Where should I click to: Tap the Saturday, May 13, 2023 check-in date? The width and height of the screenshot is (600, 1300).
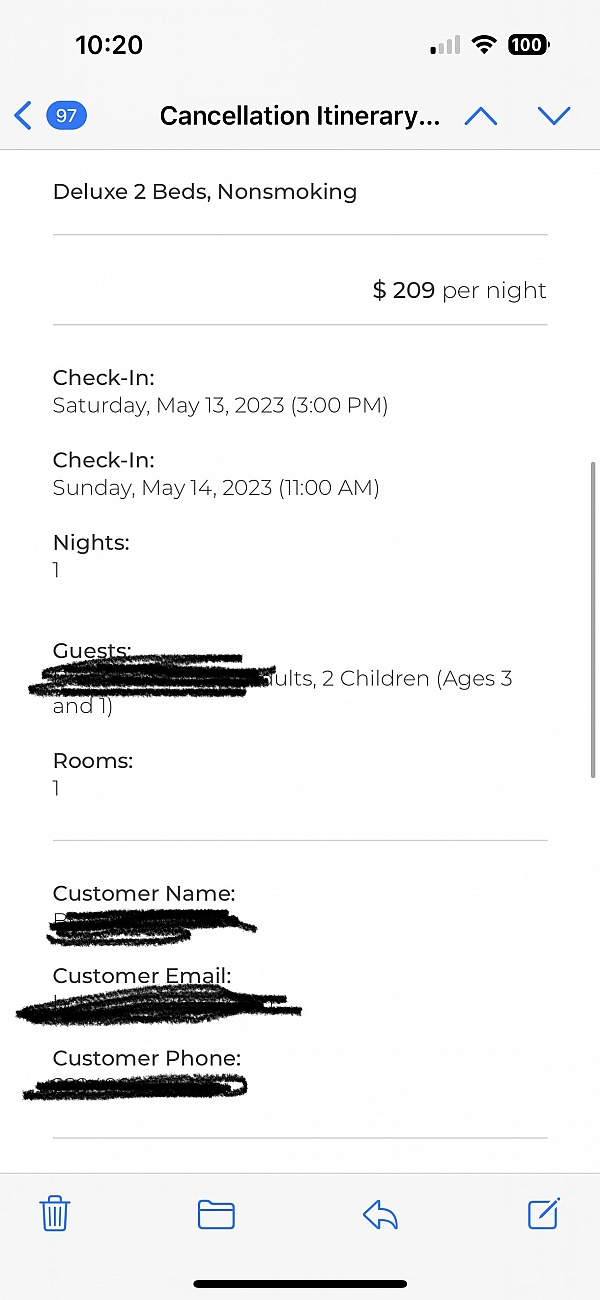coord(220,406)
